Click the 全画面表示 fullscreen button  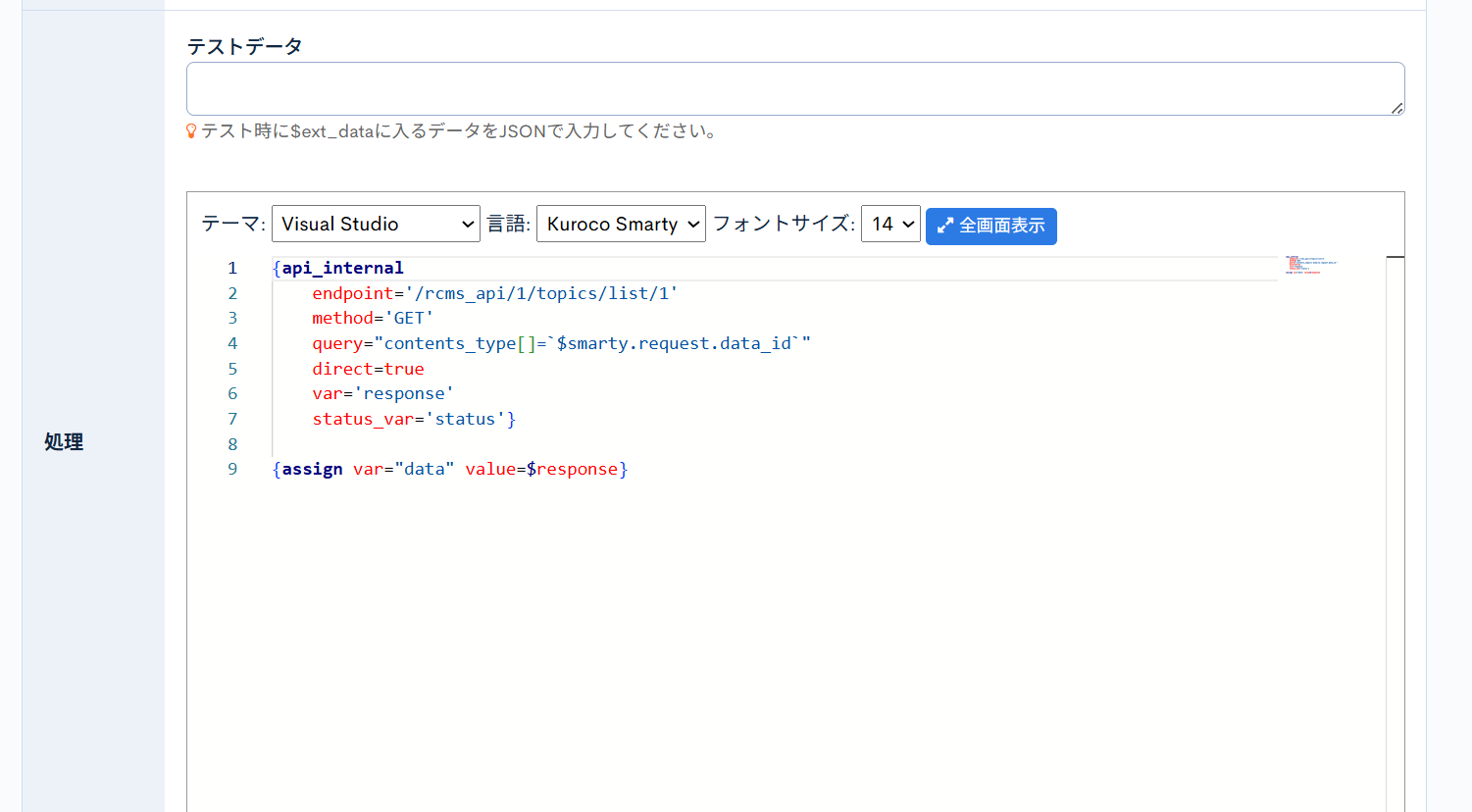[990, 226]
